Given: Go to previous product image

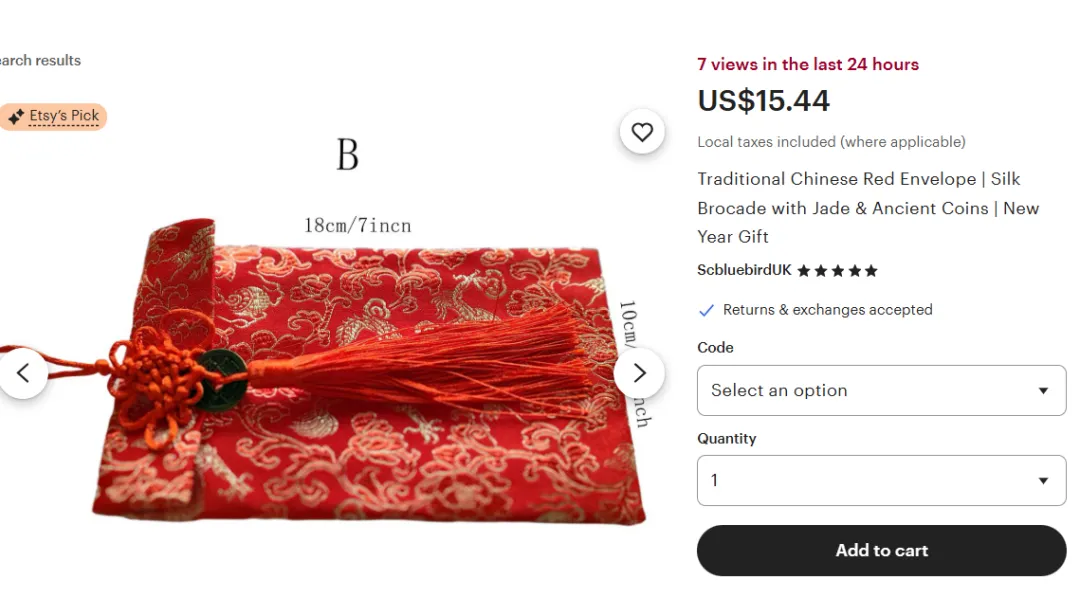Looking at the screenshot, I should point(23,373).
